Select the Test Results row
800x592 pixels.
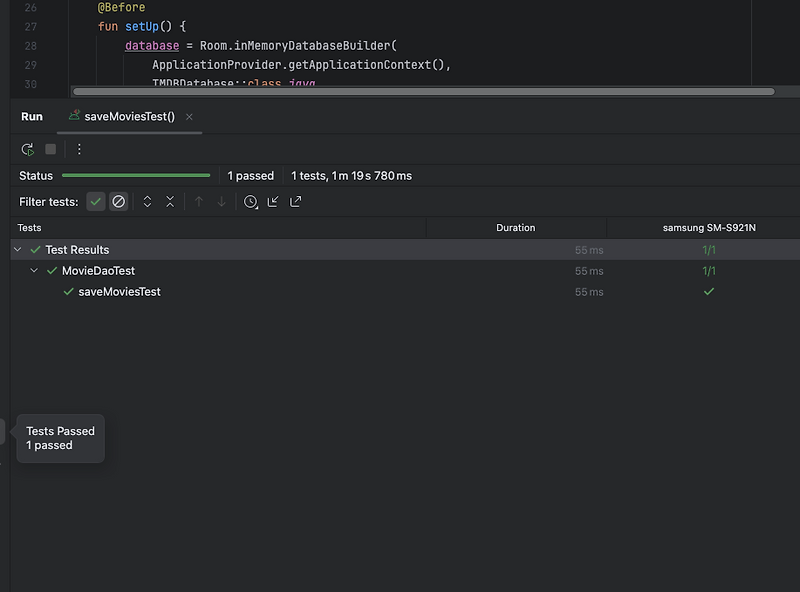click(x=405, y=250)
